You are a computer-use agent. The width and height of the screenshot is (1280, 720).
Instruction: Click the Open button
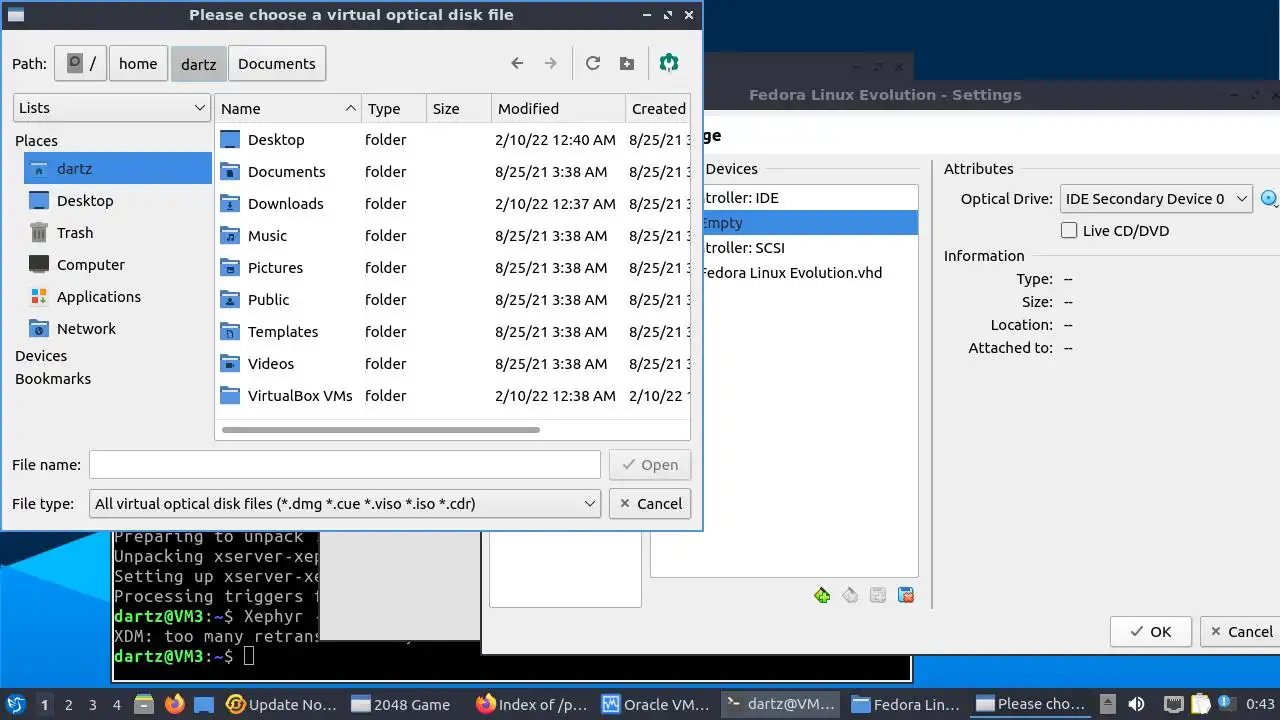pyautogui.click(x=650, y=464)
